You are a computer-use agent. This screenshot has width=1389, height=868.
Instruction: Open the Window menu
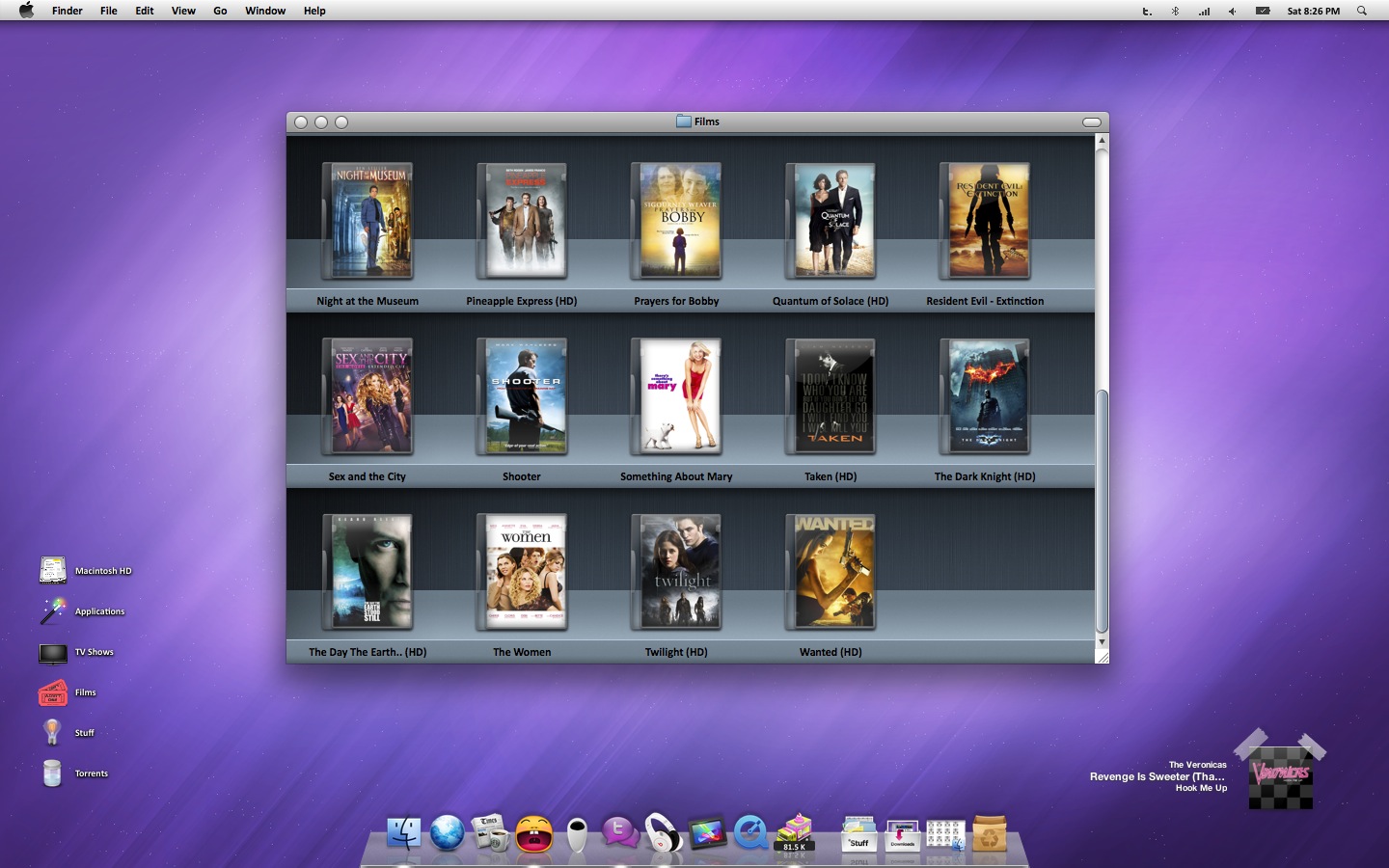(x=265, y=11)
